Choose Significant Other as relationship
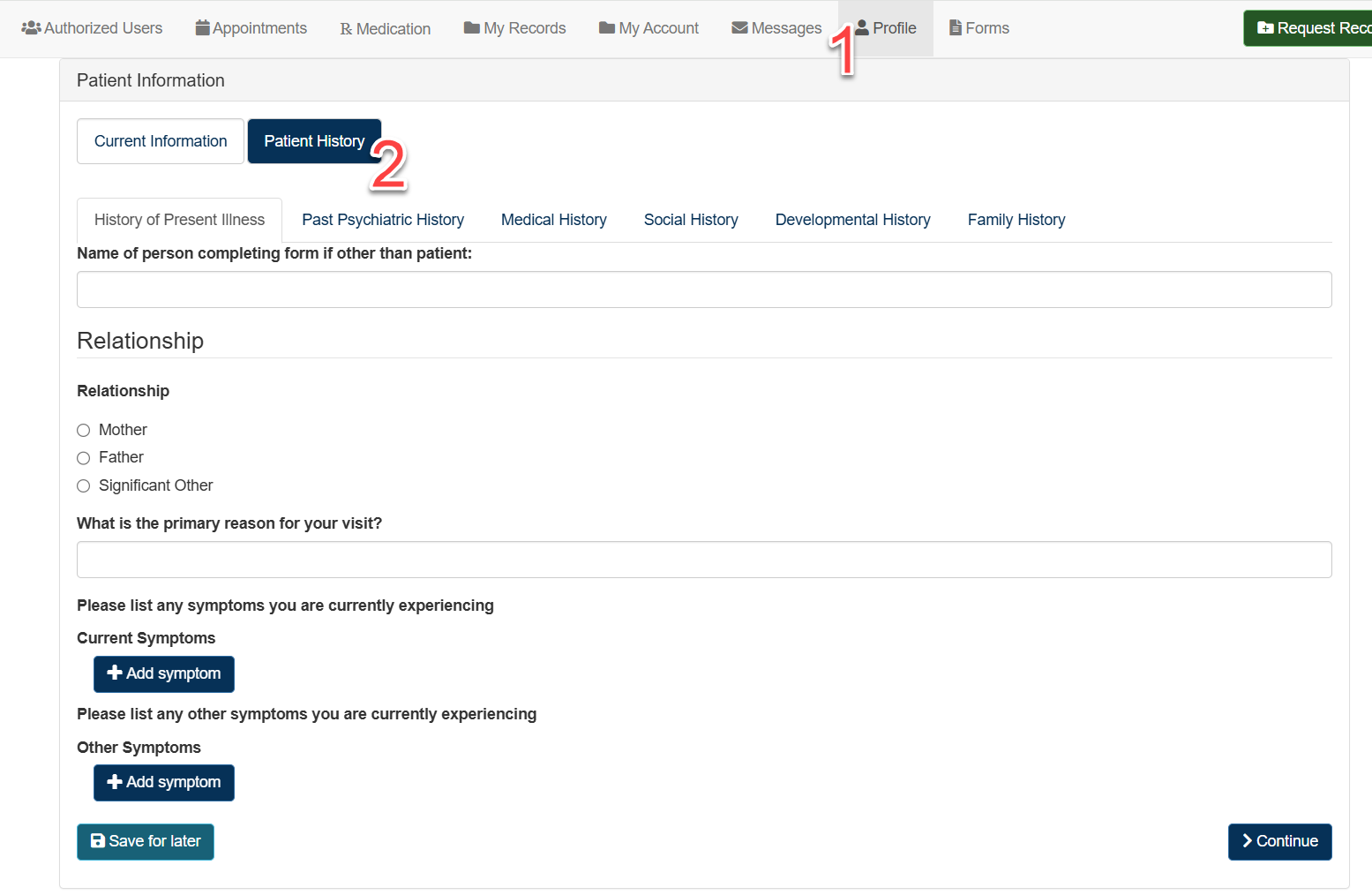Screen dimensions: 1372x895 84,486
